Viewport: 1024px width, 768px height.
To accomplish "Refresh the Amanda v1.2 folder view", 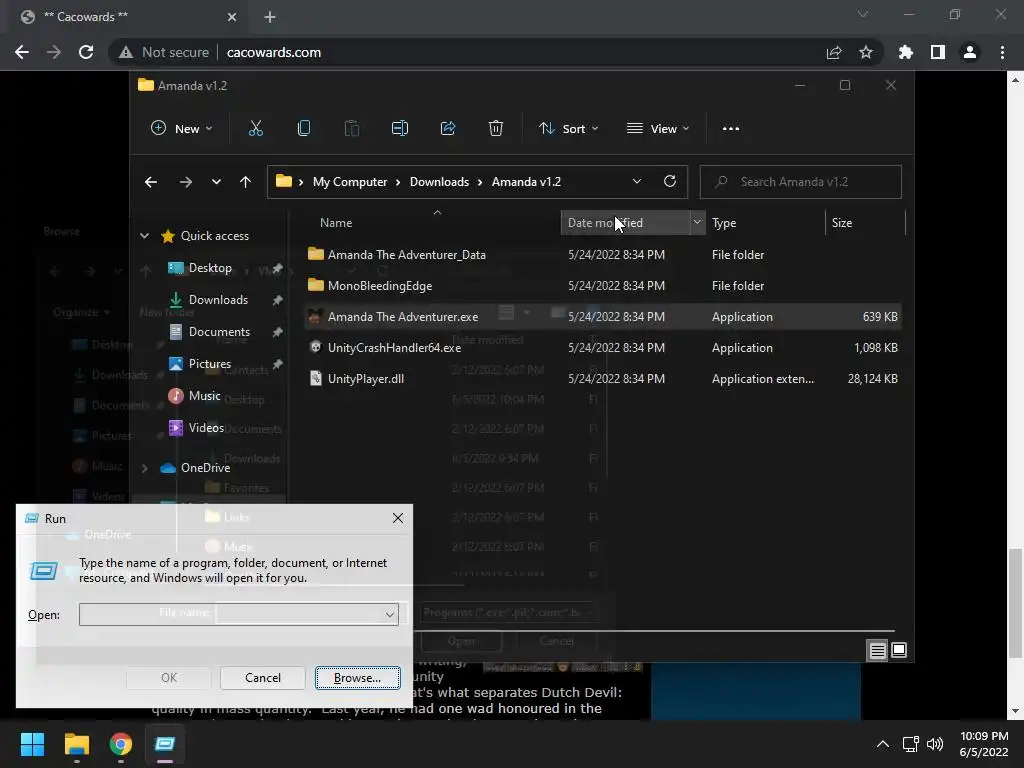I will tap(669, 182).
